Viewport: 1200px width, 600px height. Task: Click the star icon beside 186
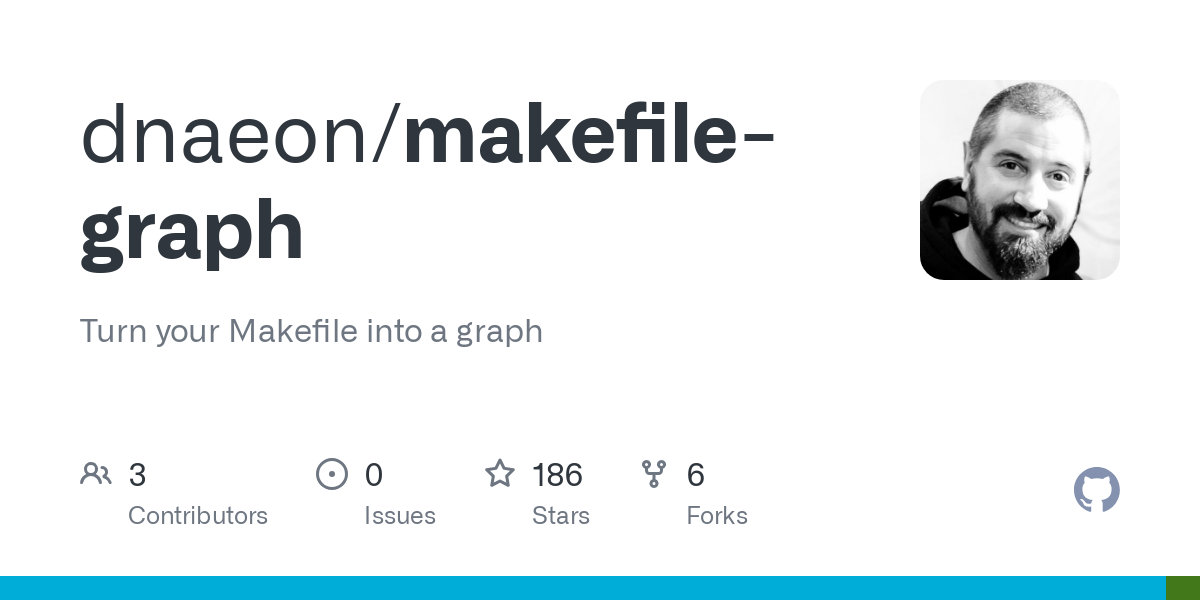[500, 473]
